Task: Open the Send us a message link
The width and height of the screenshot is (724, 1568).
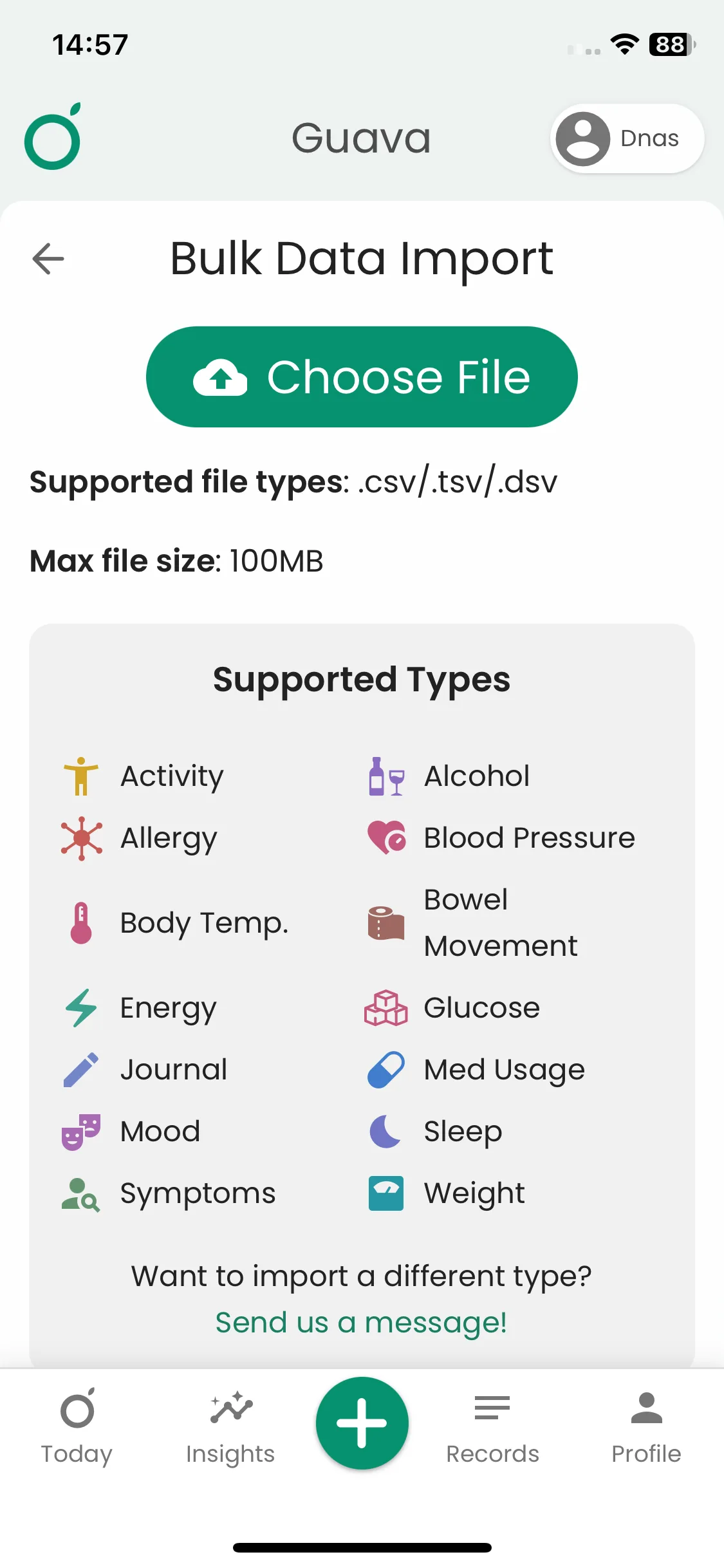Action: [x=361, y=1323]
